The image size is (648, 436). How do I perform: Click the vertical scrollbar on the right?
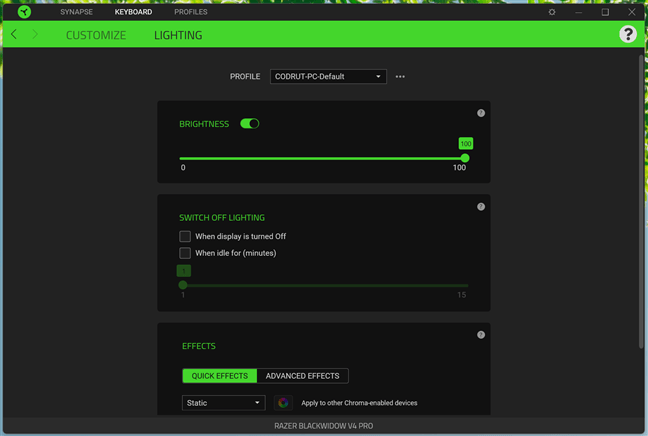642,200
